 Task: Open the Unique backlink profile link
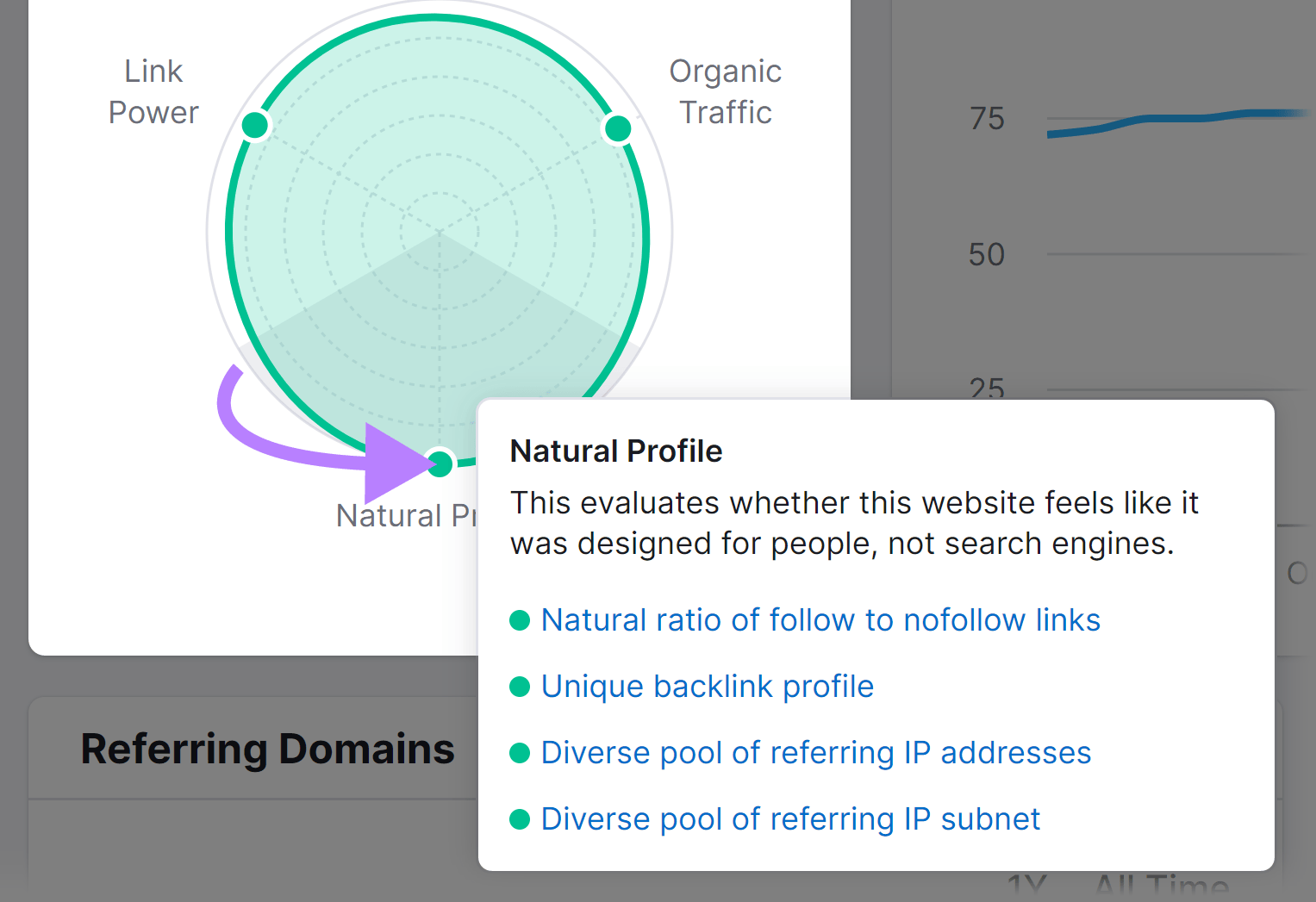[x=707, y=687]
